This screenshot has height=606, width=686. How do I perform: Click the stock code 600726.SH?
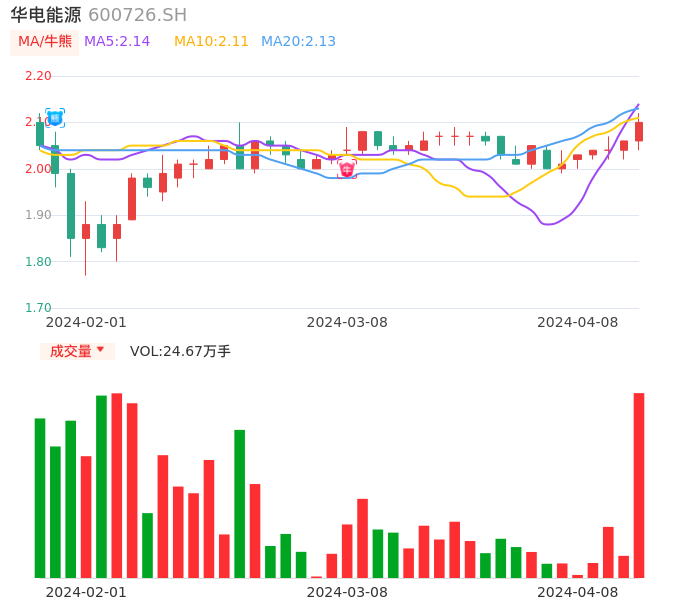[137, 15]
